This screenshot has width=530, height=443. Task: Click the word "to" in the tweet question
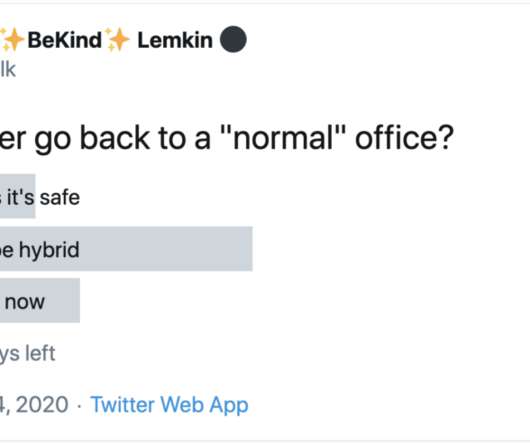(x=172, y=139)
